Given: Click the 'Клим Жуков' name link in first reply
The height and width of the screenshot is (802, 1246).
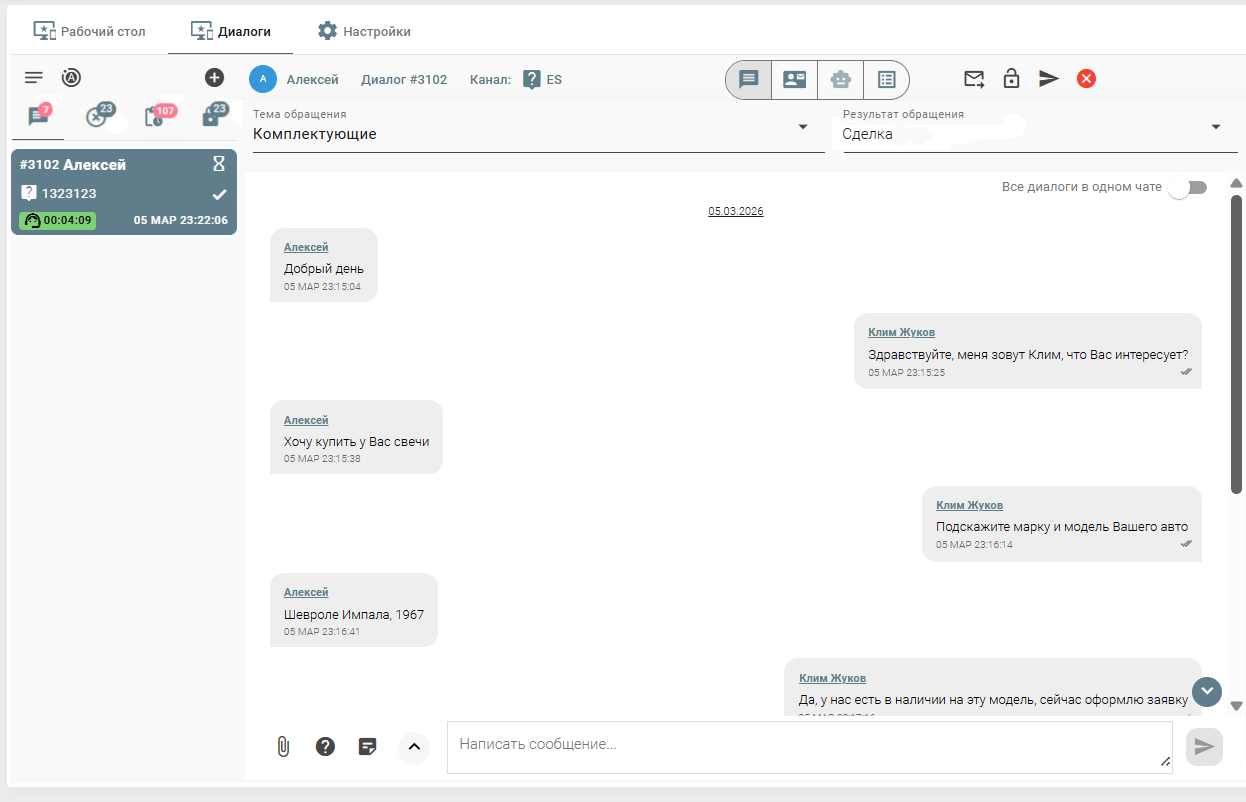Looking at the screenshot, I should (901, 332).
